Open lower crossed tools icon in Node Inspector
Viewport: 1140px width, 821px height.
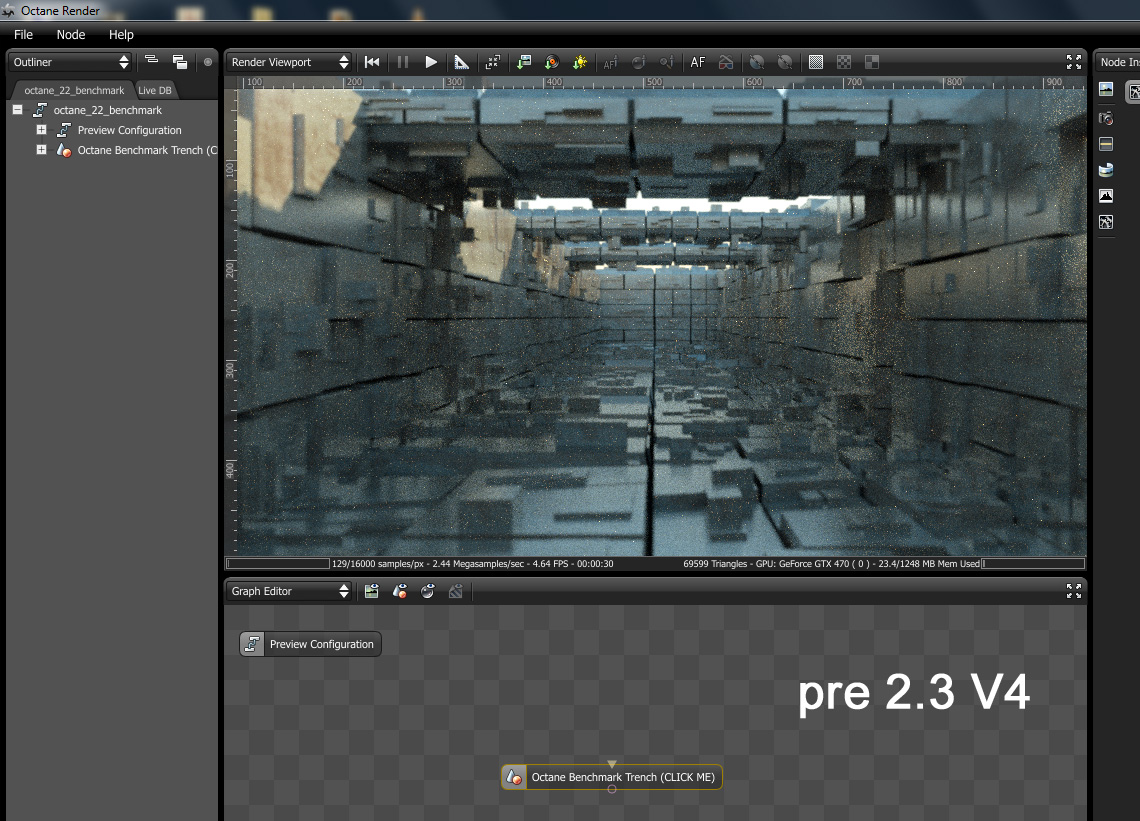(1106, 223)
